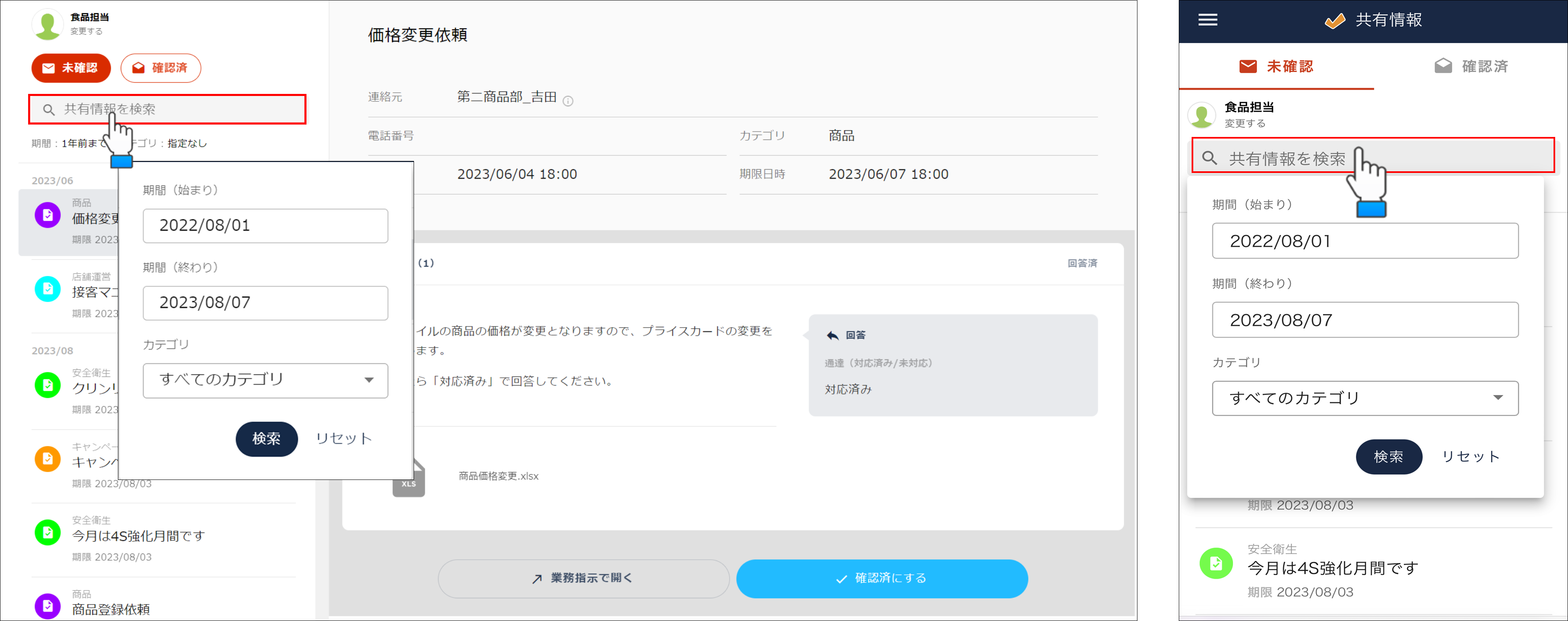
Task: Click 変更する under mobile 食品担当
Action: [x=1245, y=124]
